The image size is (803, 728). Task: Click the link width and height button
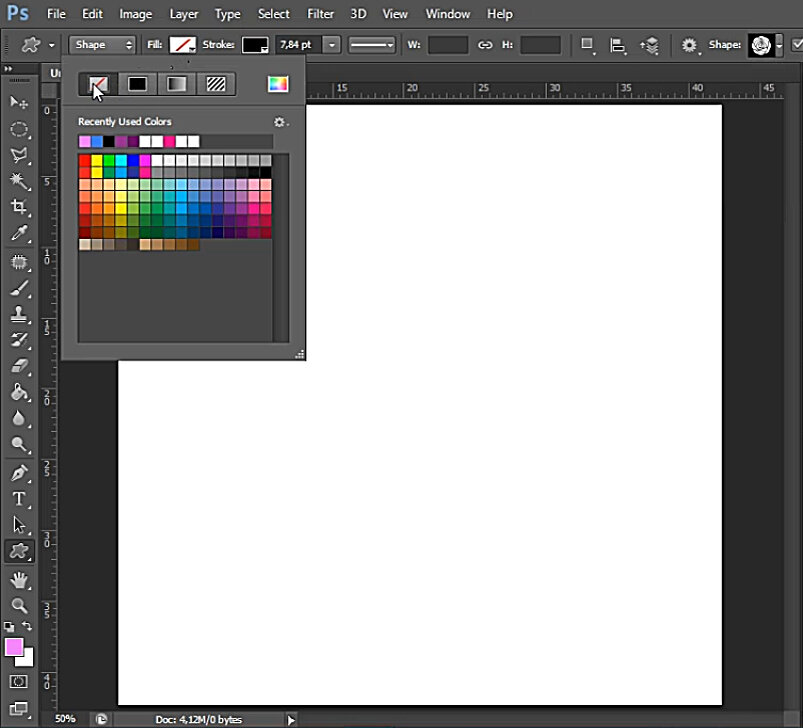(485, 45)
